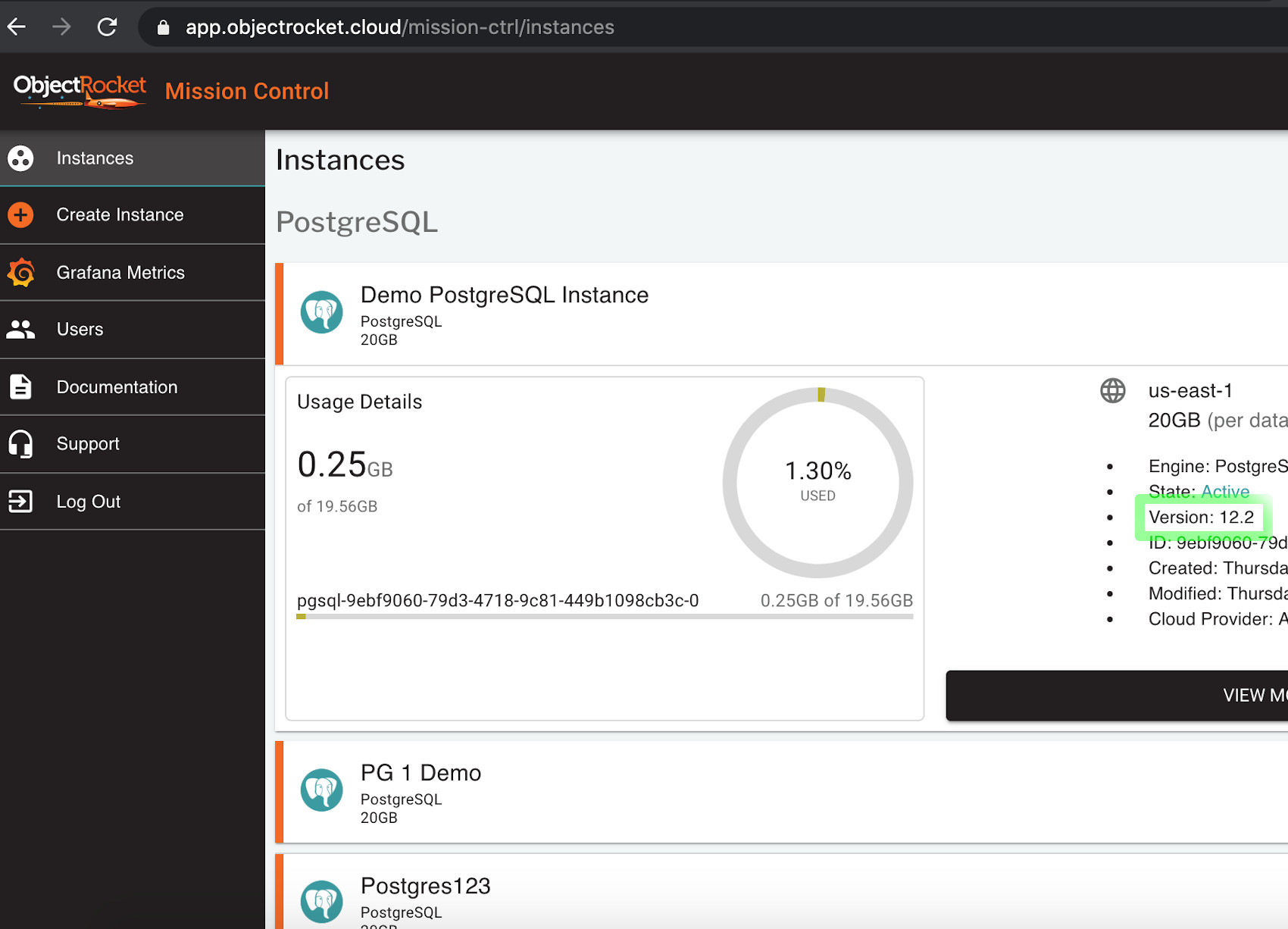The width and height of the screenshot is (1288, 929).
Task: Click the Postgres123 elephant icon
Action: [322, 902]
